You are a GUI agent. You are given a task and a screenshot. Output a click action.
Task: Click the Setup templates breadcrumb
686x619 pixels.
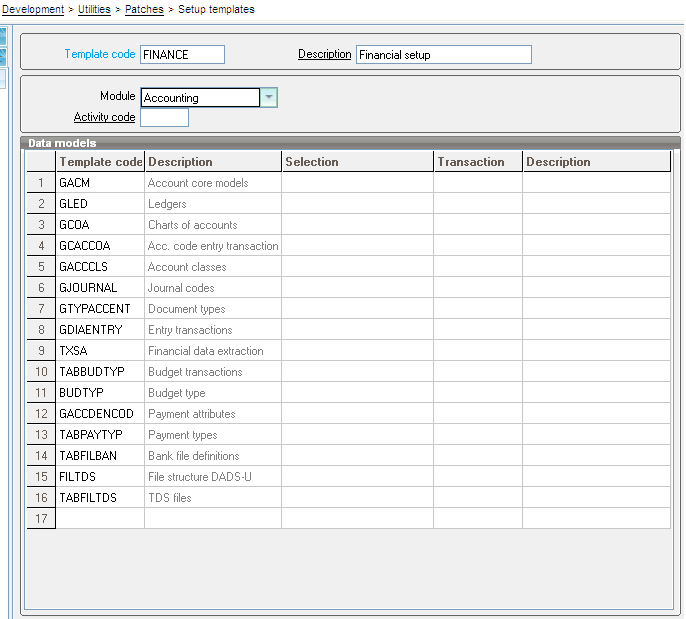point(216,9)
